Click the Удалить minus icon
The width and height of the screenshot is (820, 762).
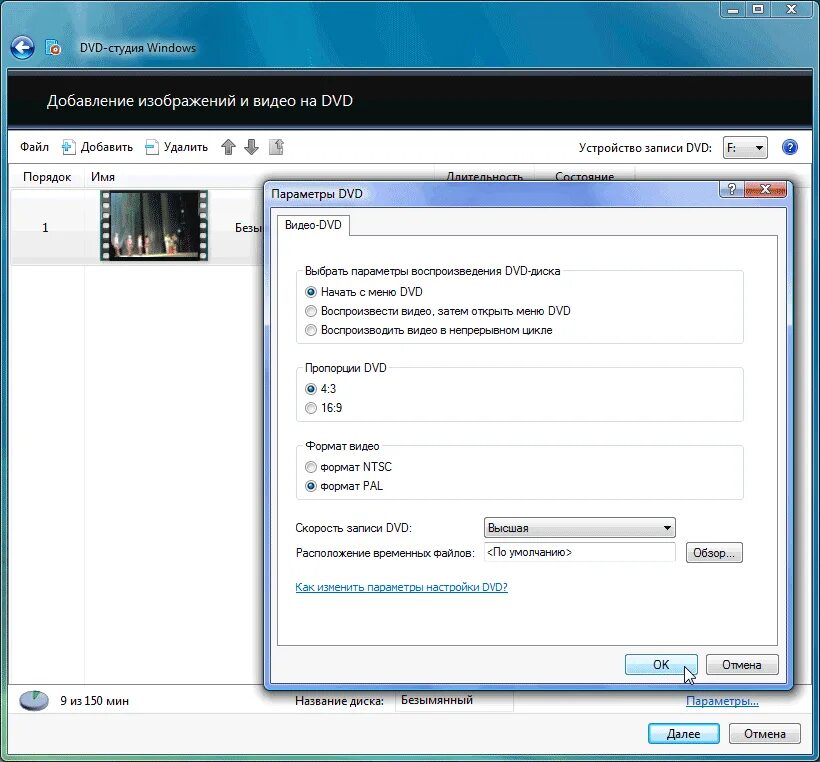[x=151, y=147]
